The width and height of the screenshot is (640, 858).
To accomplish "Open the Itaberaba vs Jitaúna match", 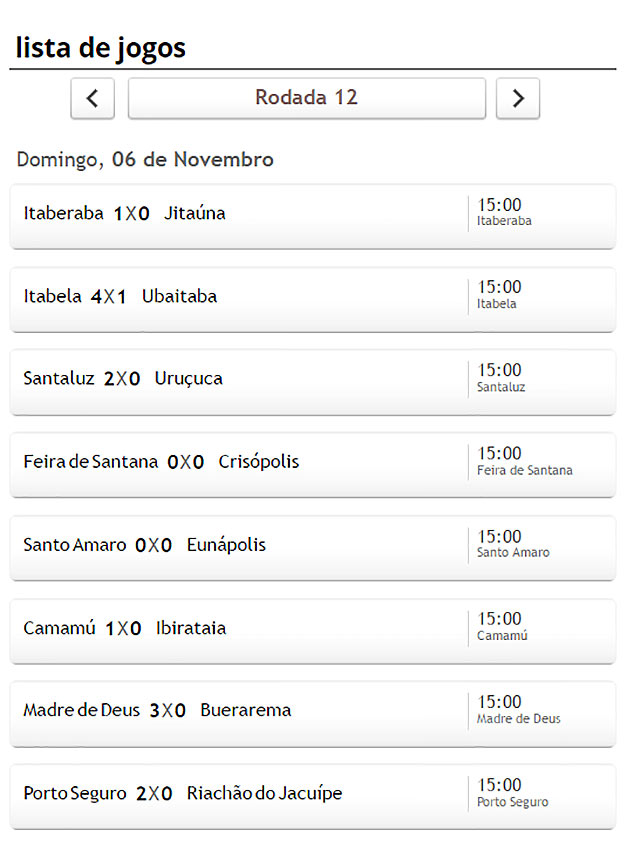I will (x=313, y=217).
